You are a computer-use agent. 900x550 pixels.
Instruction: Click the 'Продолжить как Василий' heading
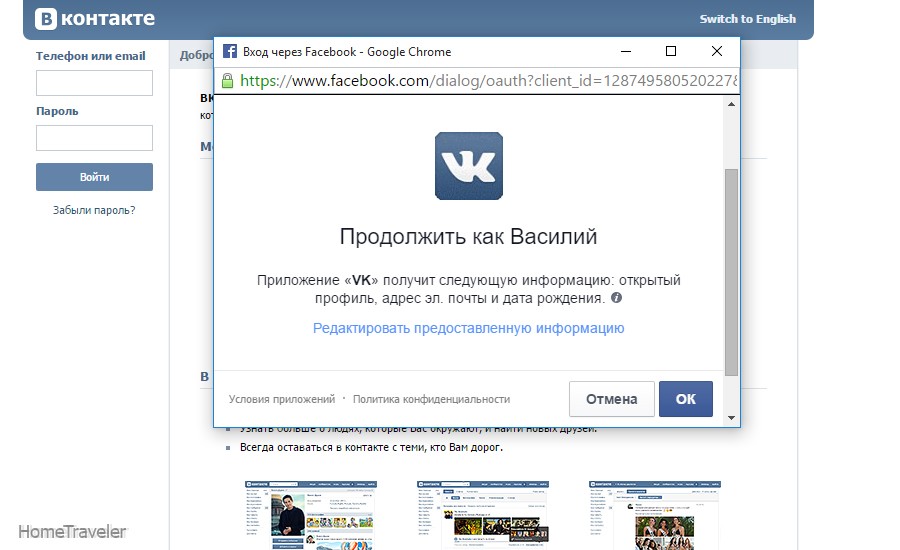pyautogui.click(x=468, y=237)
